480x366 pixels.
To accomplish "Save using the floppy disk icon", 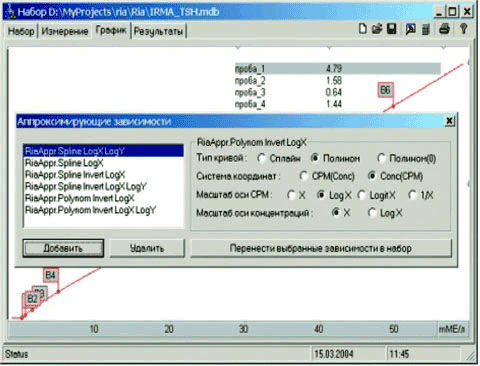I will [392, 29].
